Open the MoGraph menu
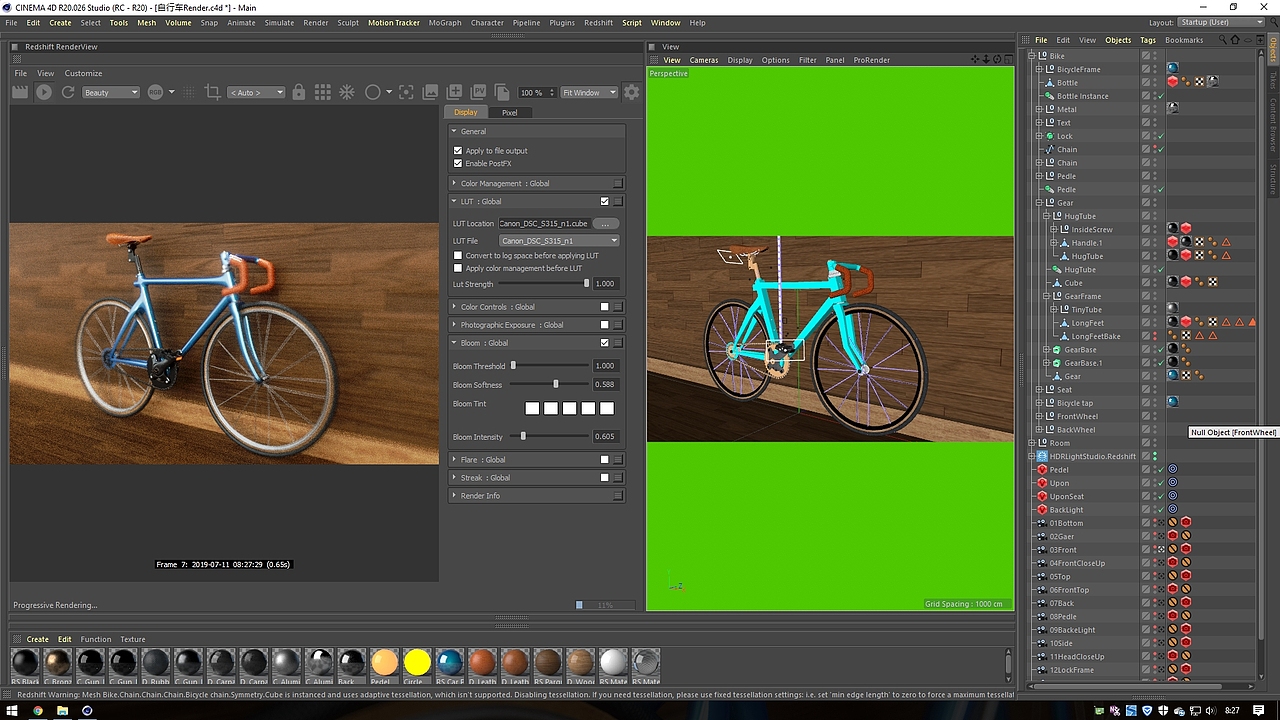The height and width of the screenshot is (720, 1280). tap(445, 22)
